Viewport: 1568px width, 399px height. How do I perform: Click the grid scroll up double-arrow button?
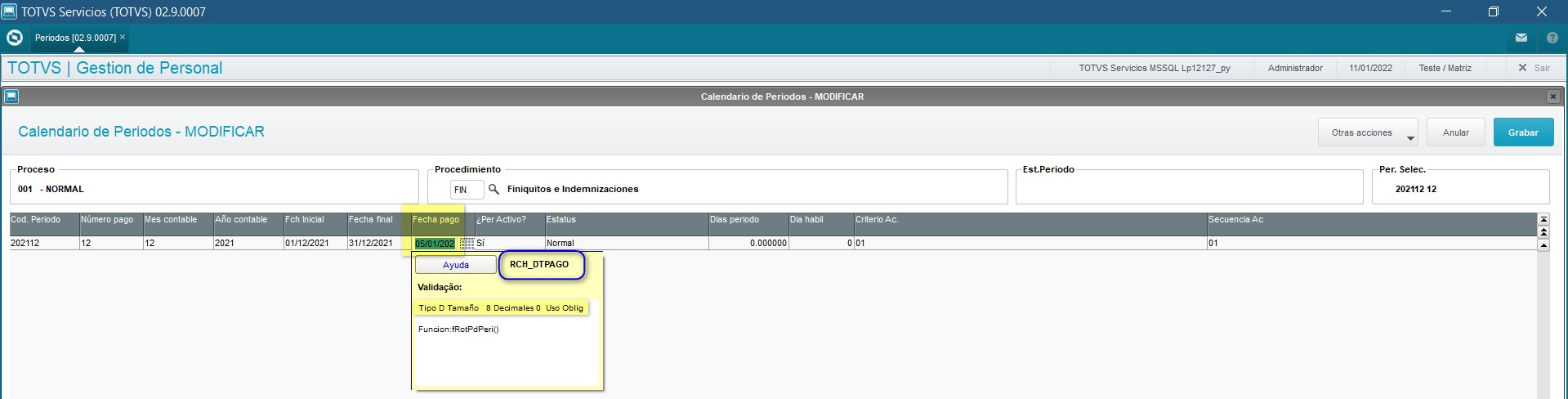click(1543, 232)
